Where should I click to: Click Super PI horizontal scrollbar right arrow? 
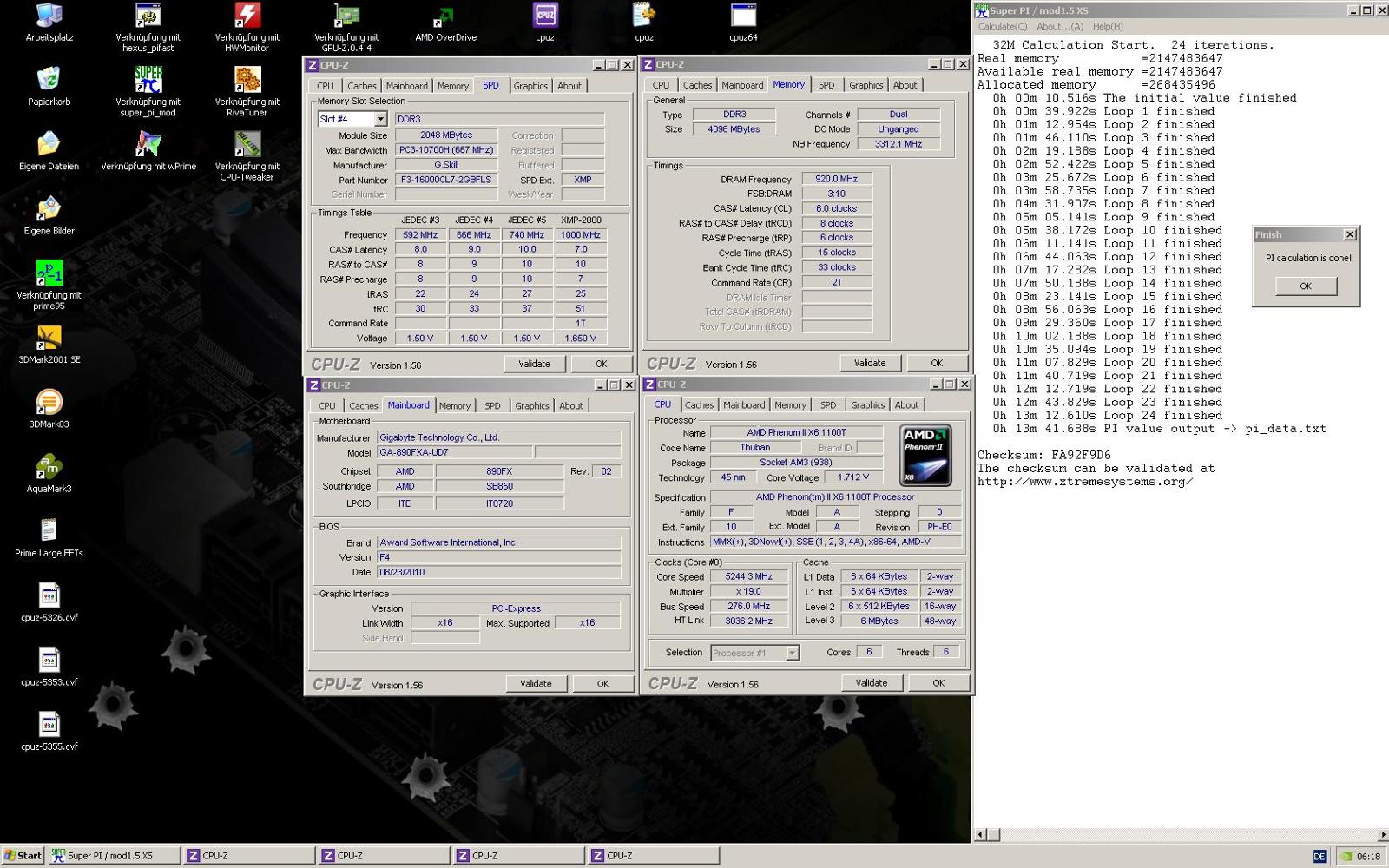pyautogui.click(x=1383, y=835)
